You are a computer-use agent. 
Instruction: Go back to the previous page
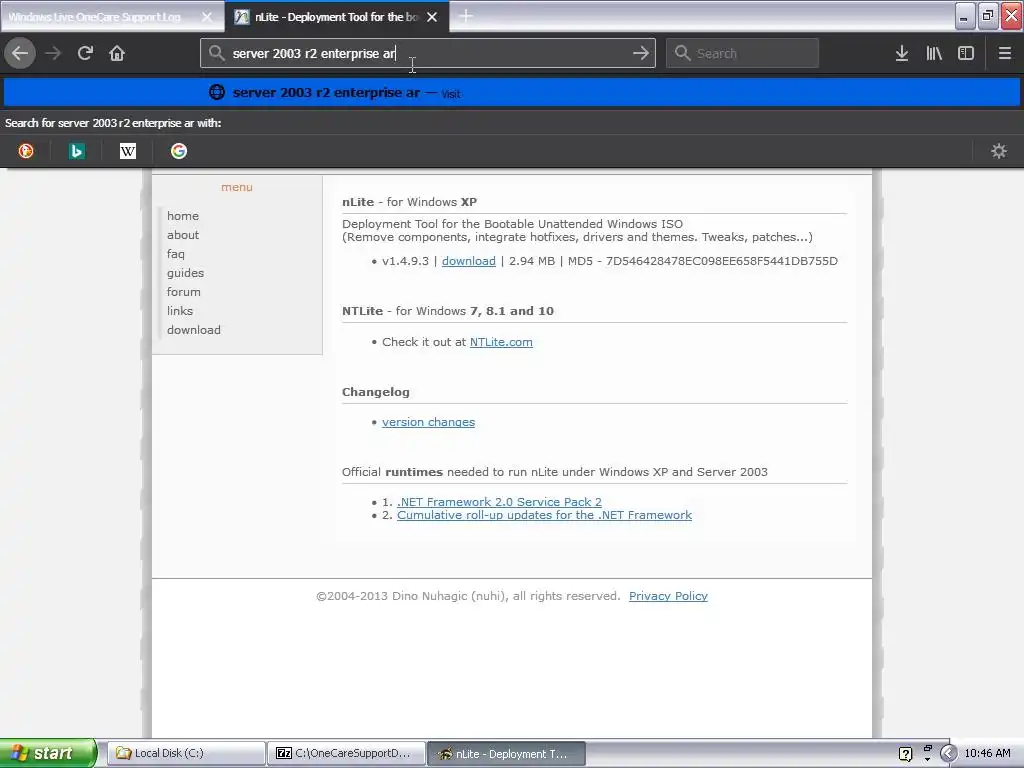point(20,53)
